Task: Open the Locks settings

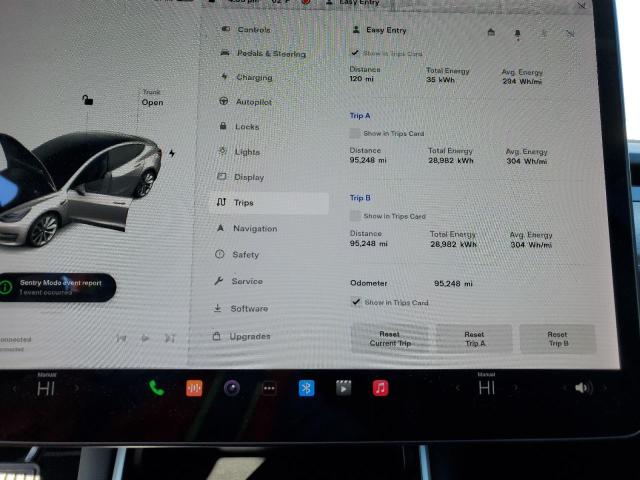Action: [240, 127]
